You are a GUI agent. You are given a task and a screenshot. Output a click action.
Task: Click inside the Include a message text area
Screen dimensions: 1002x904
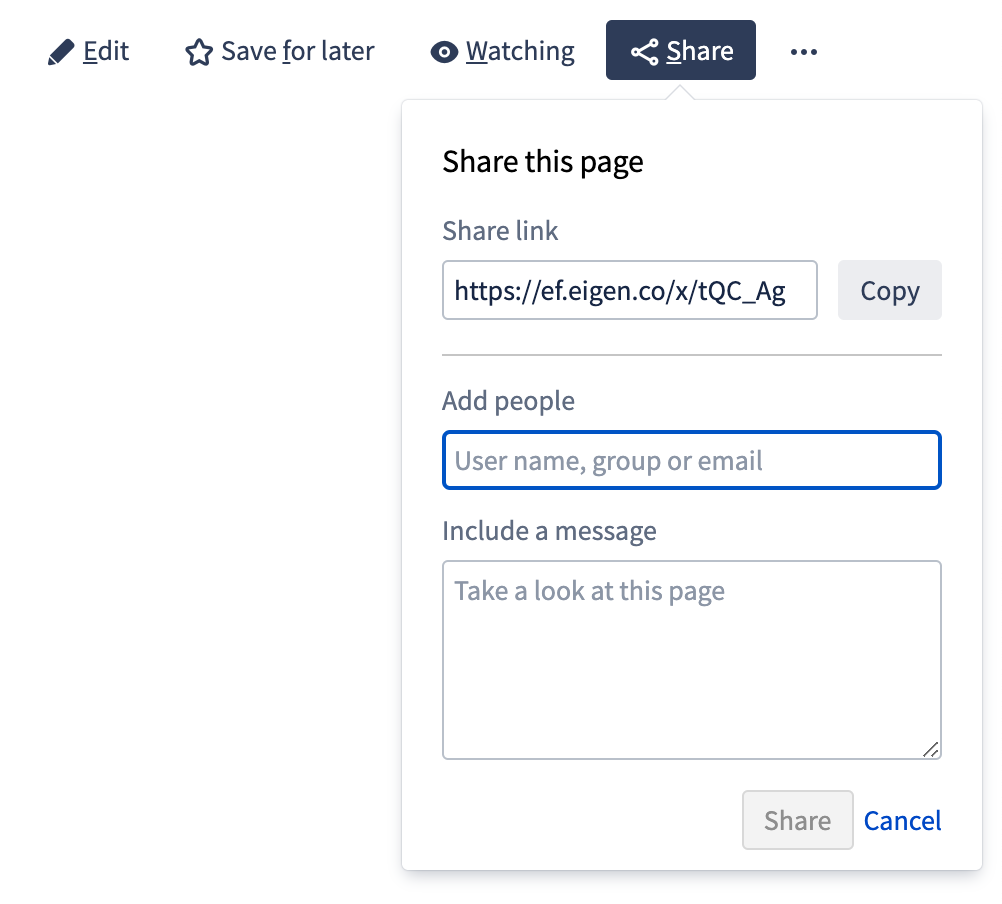tap(691, 660)
